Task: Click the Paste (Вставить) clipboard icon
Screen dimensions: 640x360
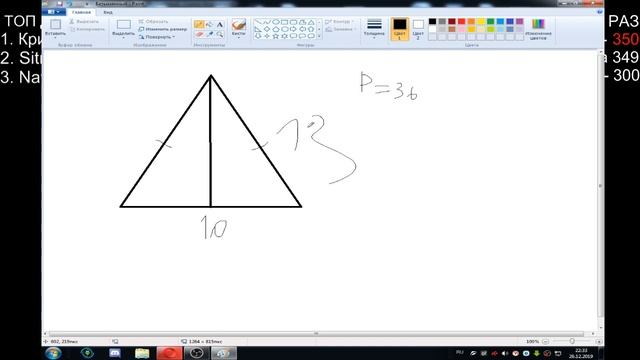Action: coord(56,24)
